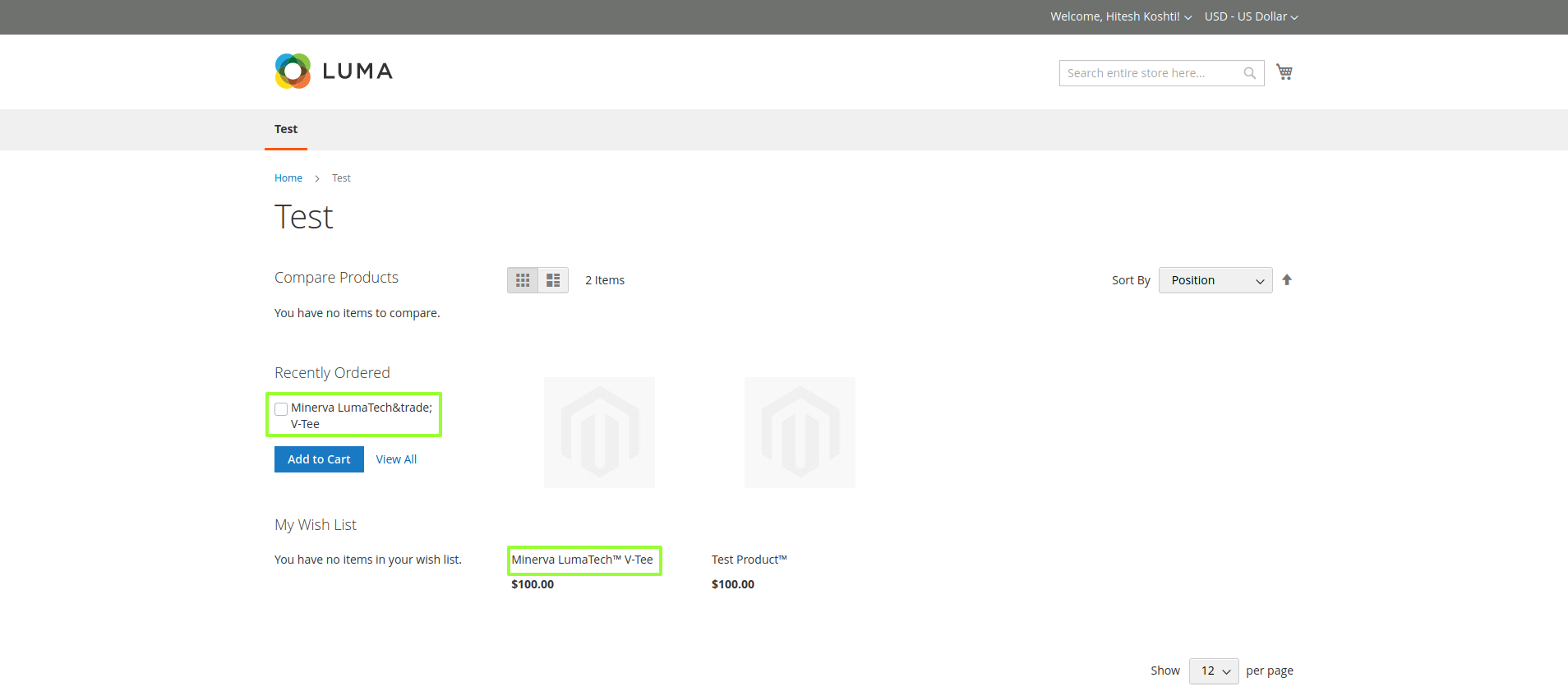The width and height of the screenshot is (1568, 696).
Task: Go to the Home breadcrumb link
Action: 288,178
